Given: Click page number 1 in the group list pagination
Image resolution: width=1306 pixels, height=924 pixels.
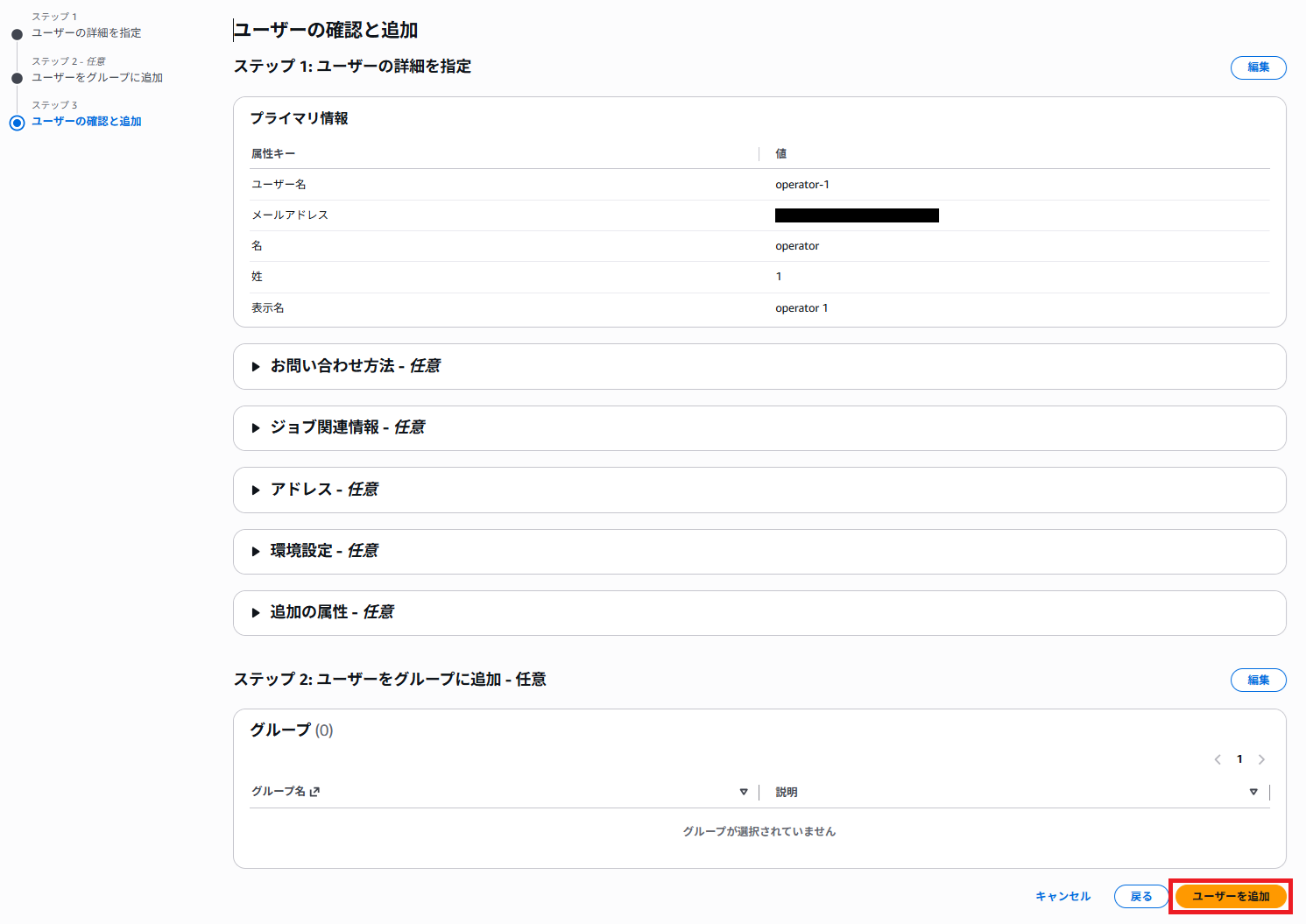Looking at the screenshot, I should (x=1239, y=759).
